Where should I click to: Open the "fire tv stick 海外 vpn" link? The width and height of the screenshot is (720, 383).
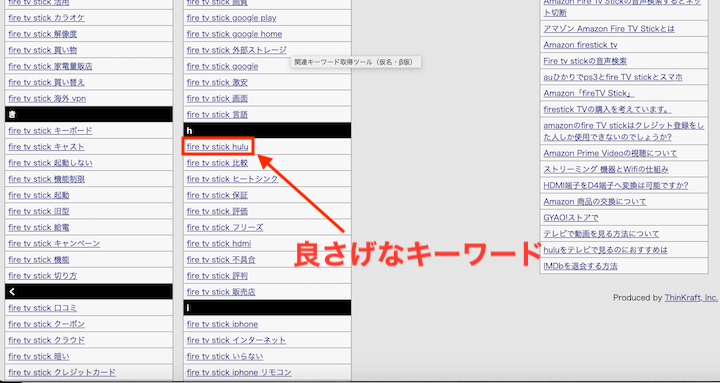pos(47,99)
